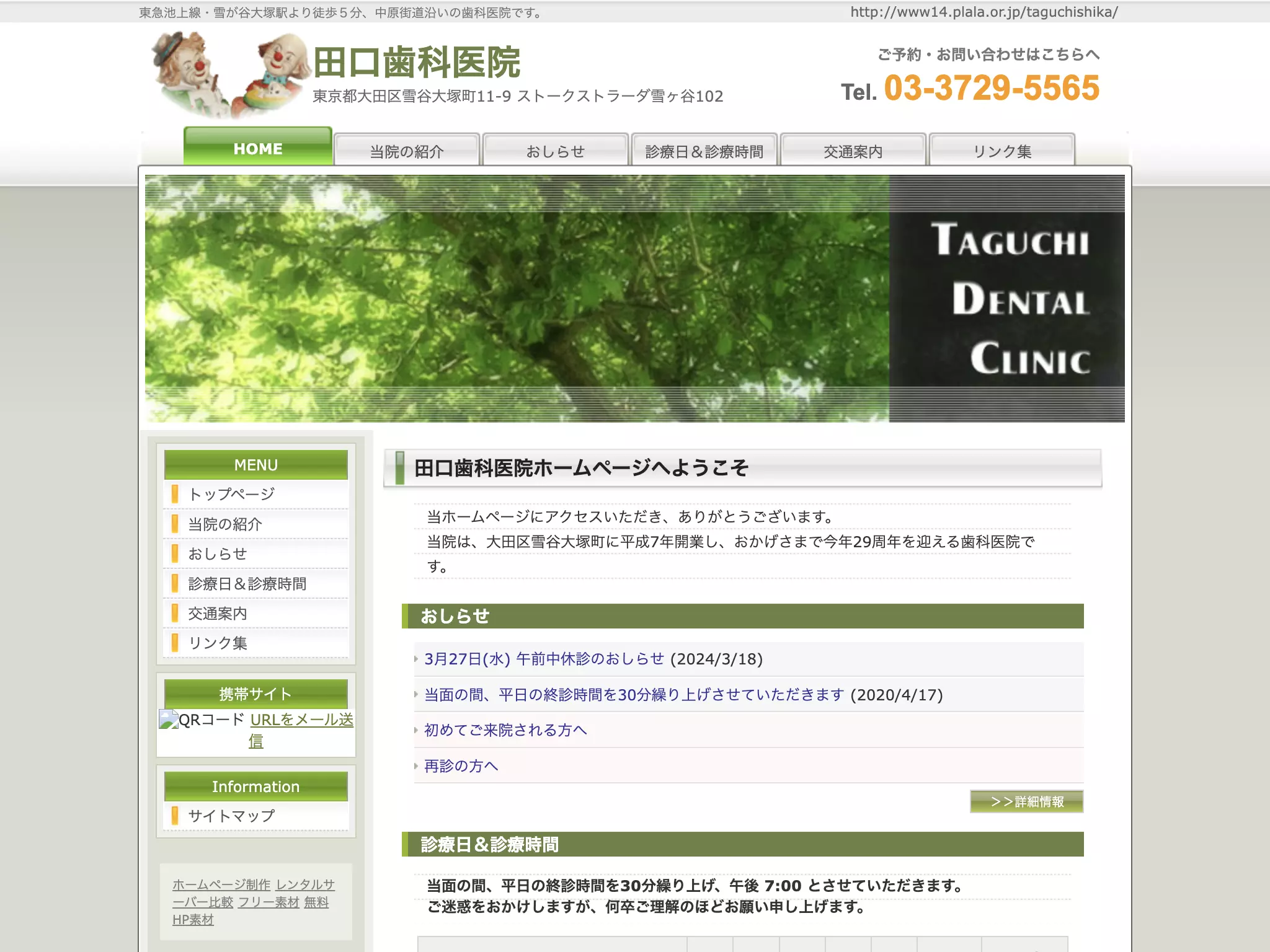The height and width of the screenshot is (952, 1270).
Task: Click the broken QRコード image icon
Action: click(x=169, y=719)
